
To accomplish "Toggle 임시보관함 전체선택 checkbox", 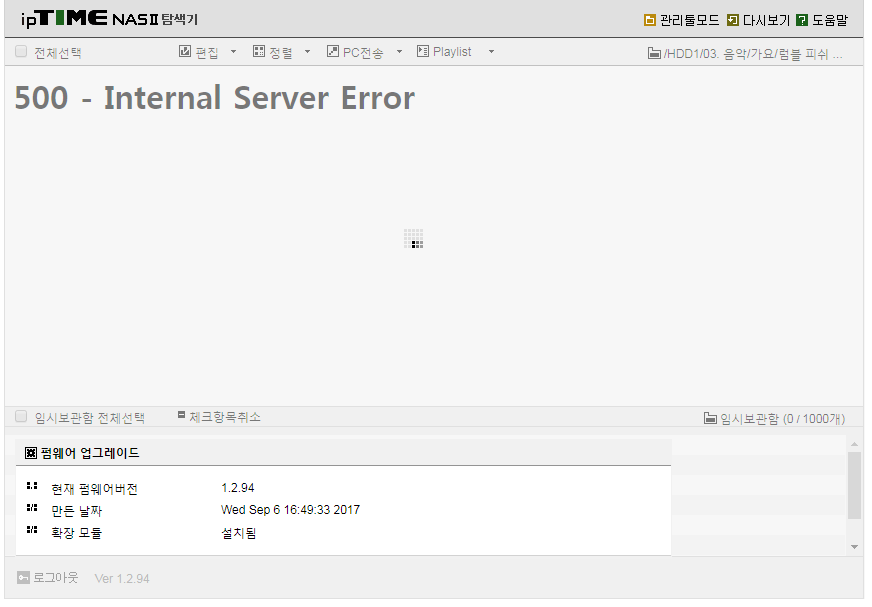I will coord(21,416).
